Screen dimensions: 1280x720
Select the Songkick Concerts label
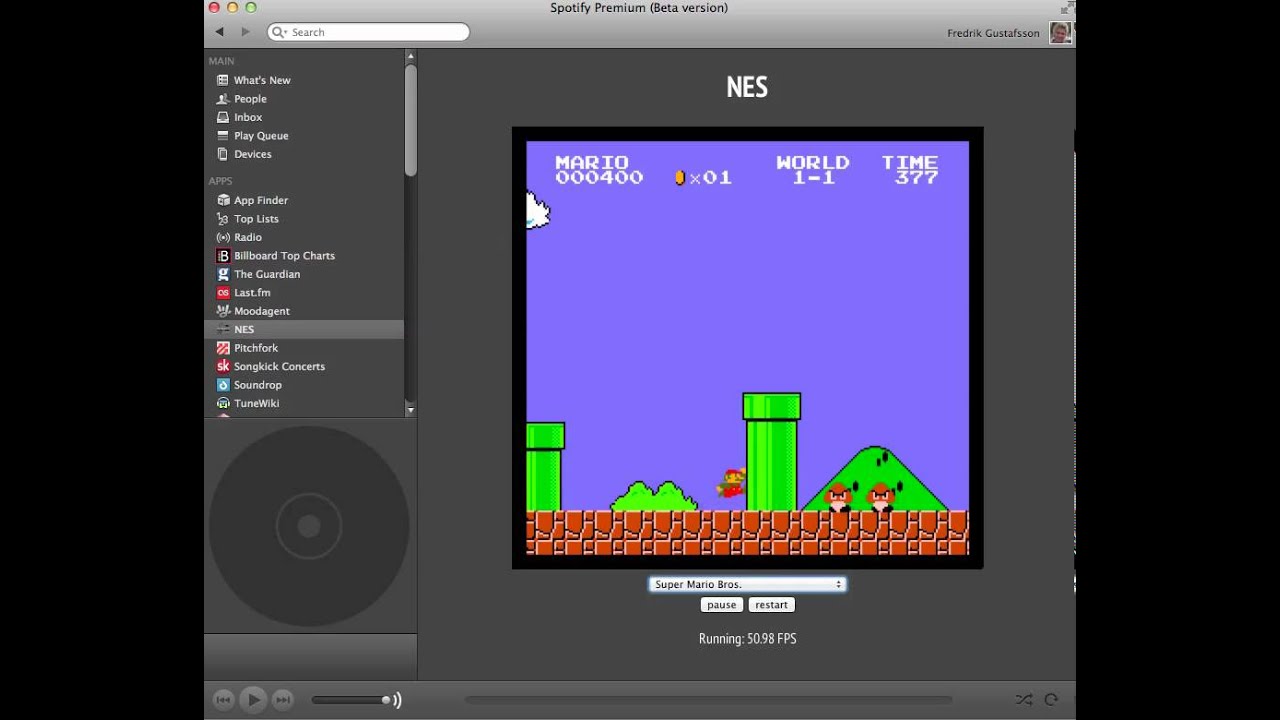[279, 366]
